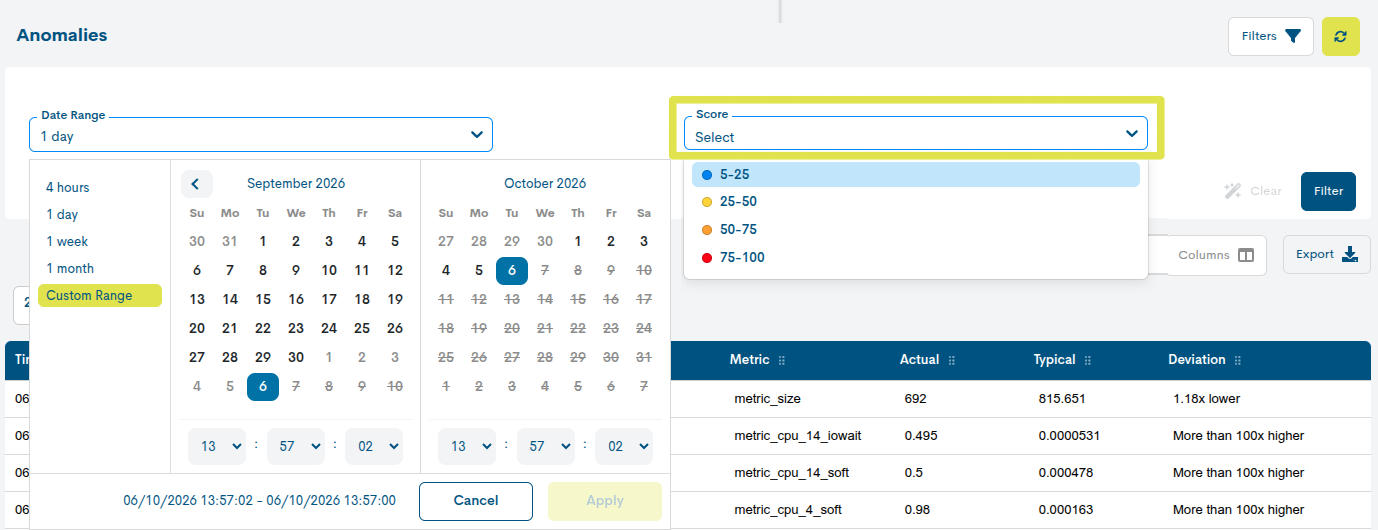Click drag handle icon beside Metric header

[x=782, y=360]
